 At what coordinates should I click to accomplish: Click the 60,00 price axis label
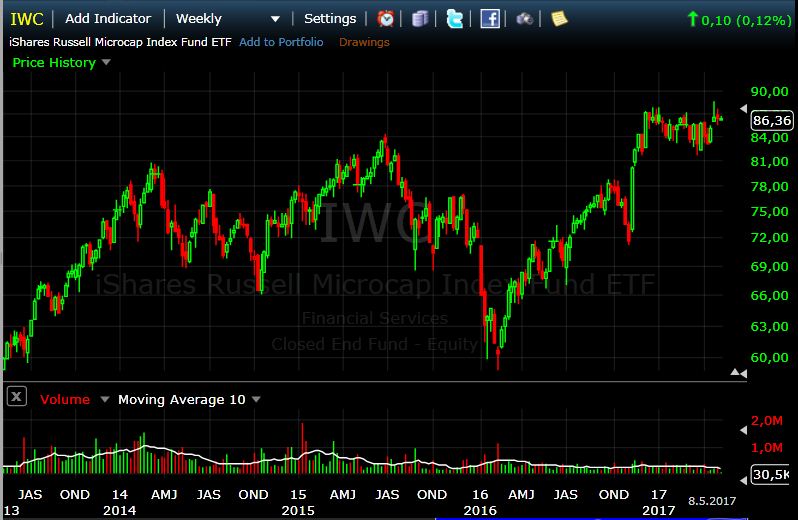[x=769, y=357]
